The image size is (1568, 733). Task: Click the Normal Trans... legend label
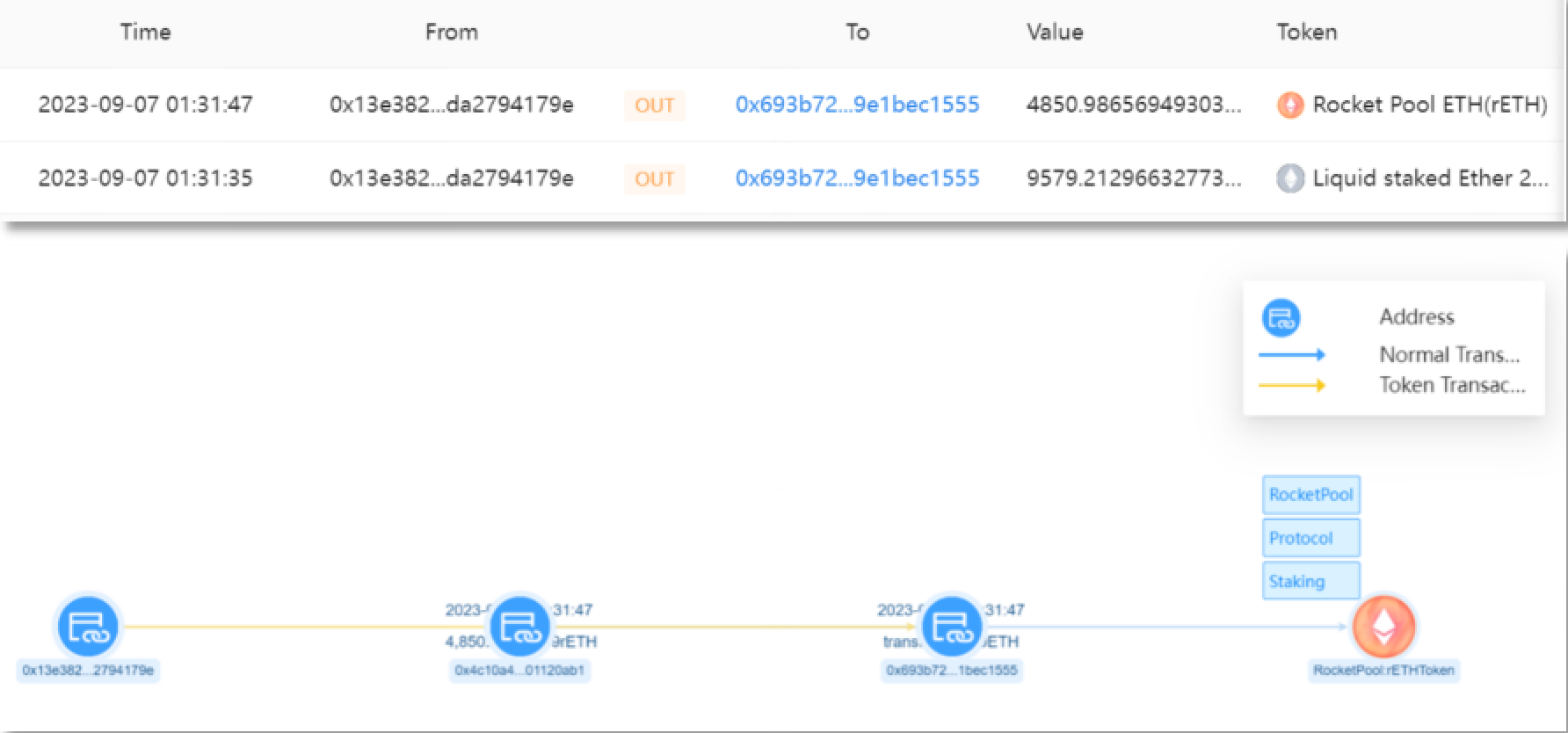[1449, 355]
